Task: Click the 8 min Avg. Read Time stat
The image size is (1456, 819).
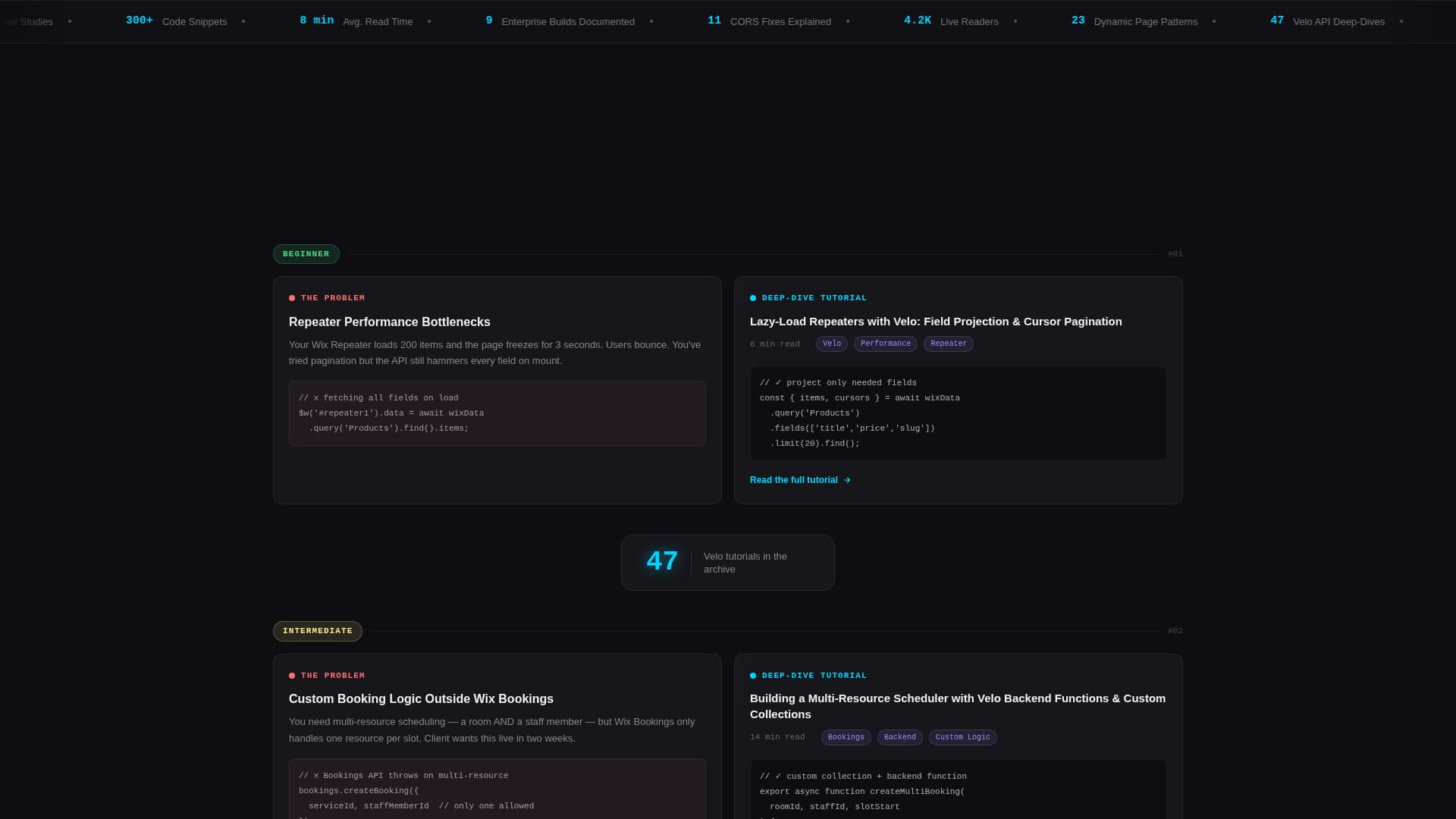Action: click(x=356, y=21)
